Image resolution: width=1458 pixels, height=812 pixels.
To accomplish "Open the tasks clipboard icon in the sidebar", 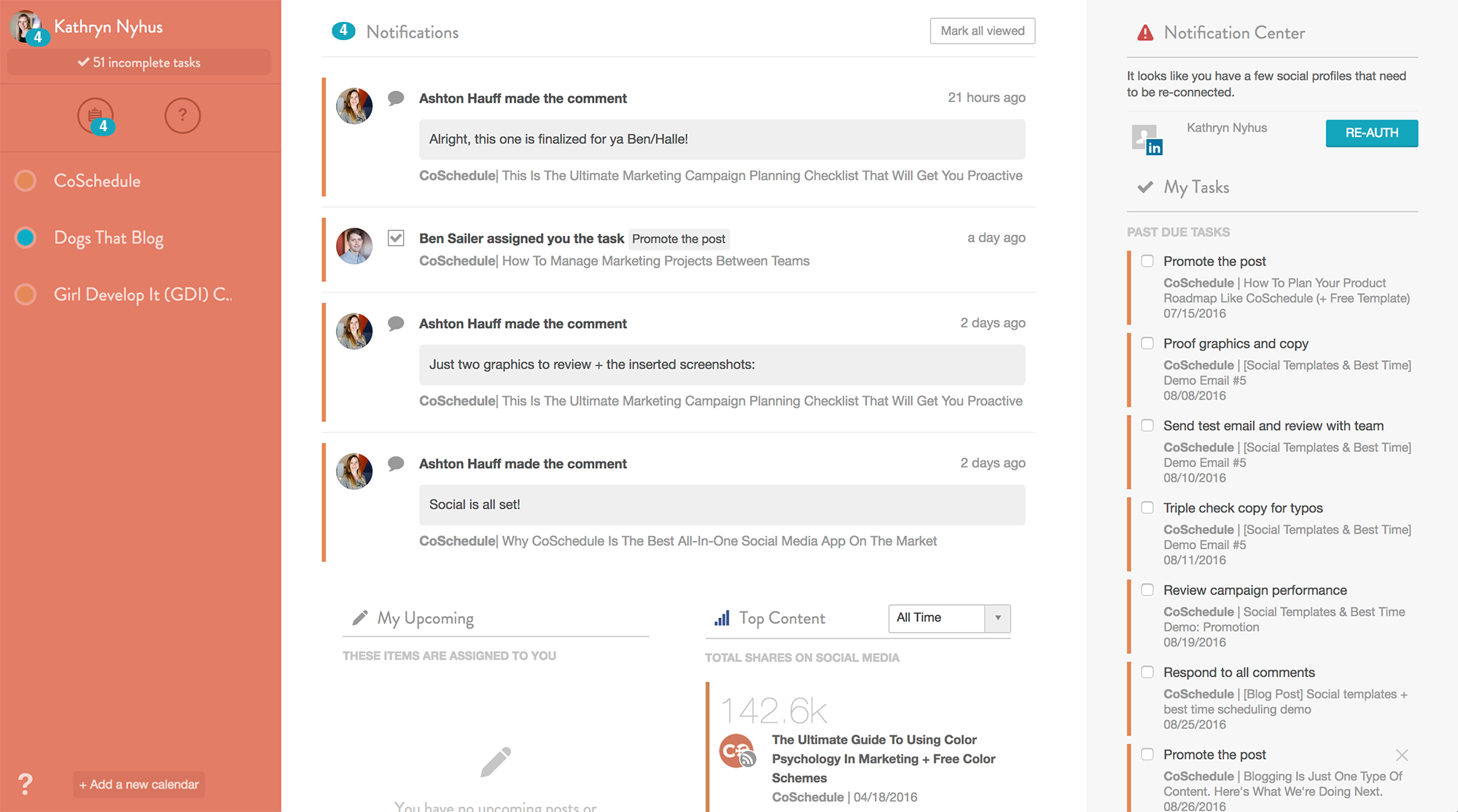I will tap(95, 115).
